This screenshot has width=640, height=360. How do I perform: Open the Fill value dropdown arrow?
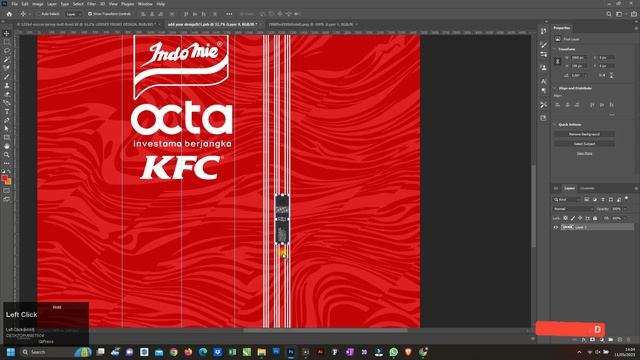pyautogui.click(x=625, y=218)
